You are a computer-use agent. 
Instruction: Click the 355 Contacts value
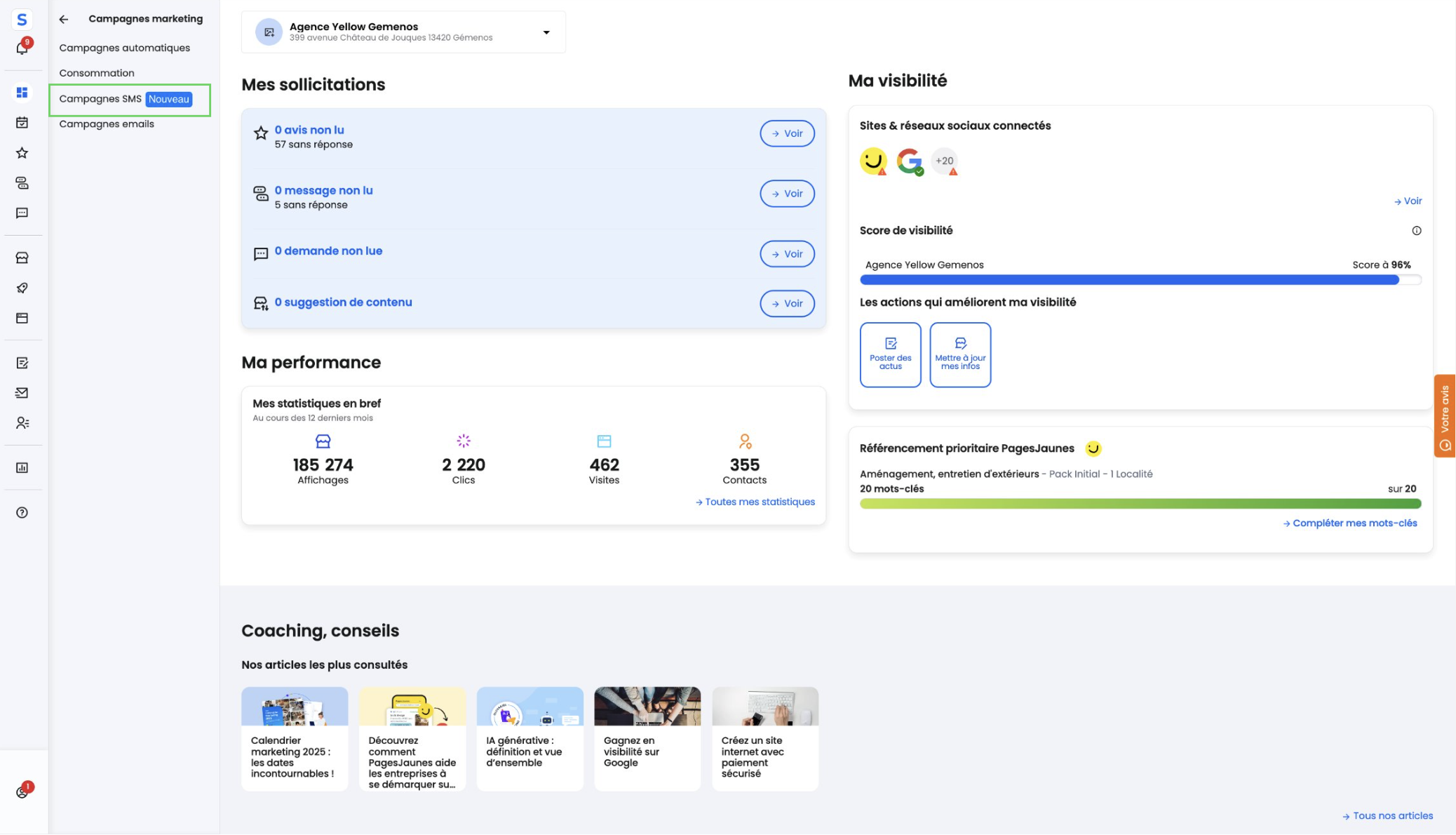pos(745,465)
